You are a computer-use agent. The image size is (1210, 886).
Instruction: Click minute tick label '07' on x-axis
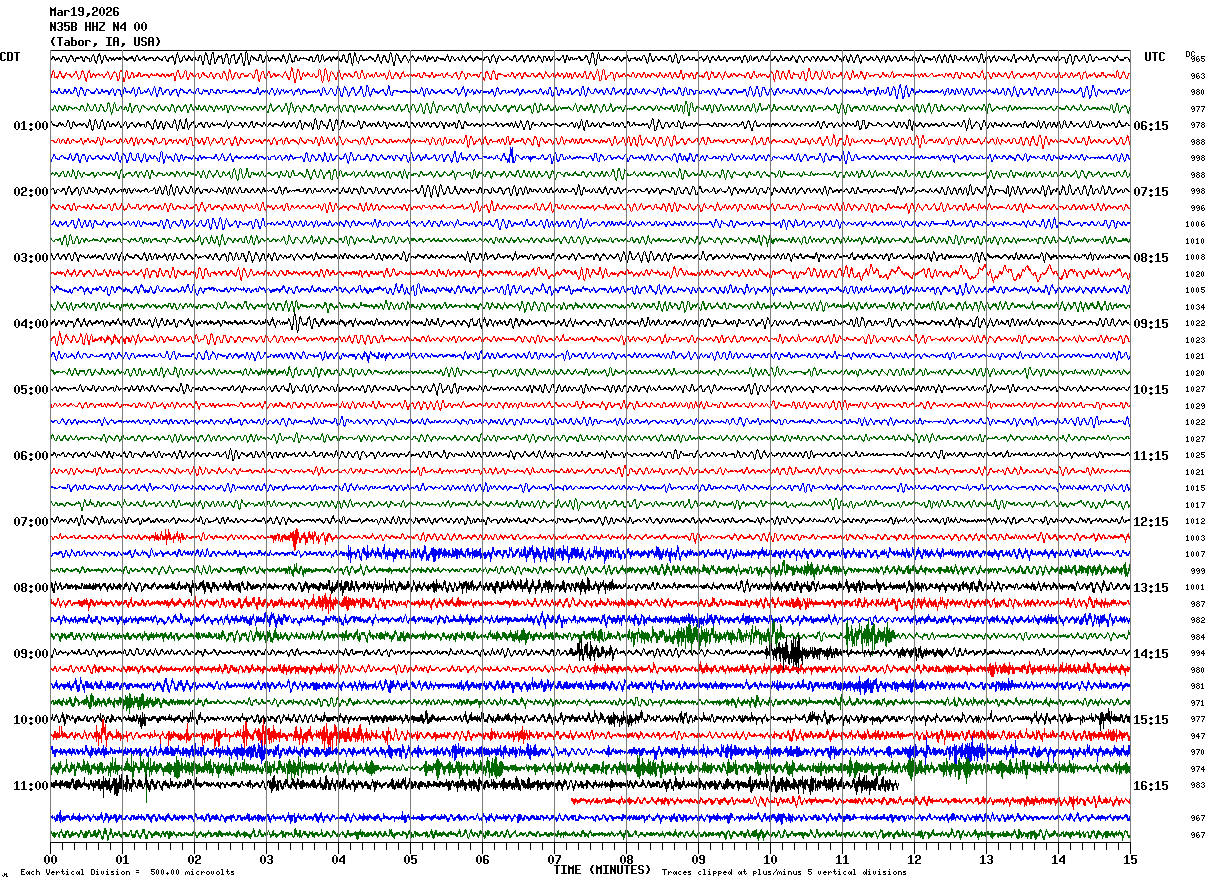tap(554, 859)
